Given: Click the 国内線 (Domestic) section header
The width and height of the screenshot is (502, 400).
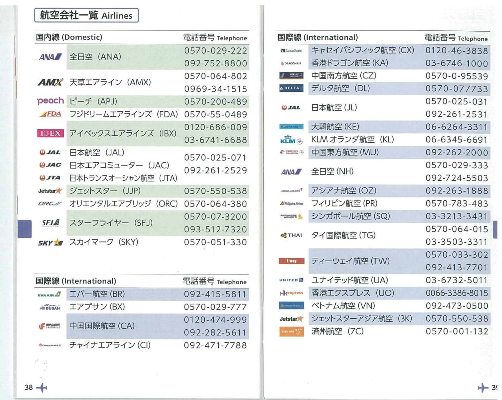Looking at the screenshot, I should point(69,37).
